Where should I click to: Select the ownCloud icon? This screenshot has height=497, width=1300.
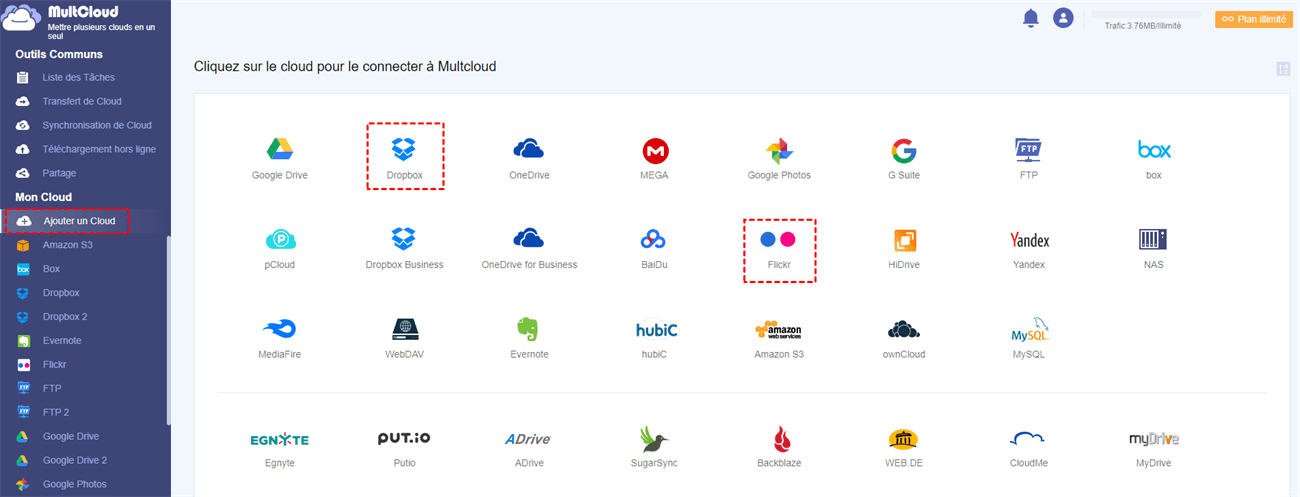coord(904,329)
